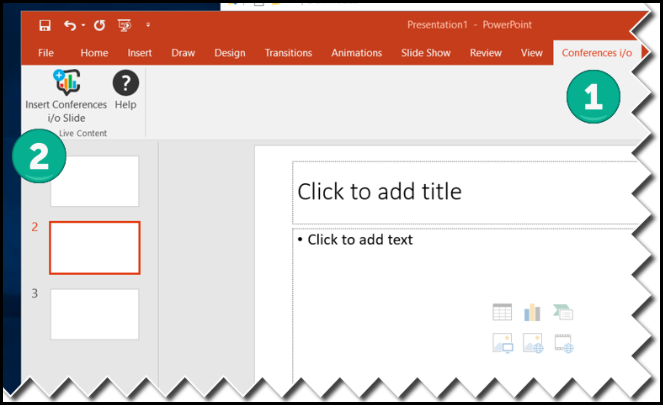Open the Undo history dropdown arrow
Viewport: 663px width, 405px height.
(83, 25)
